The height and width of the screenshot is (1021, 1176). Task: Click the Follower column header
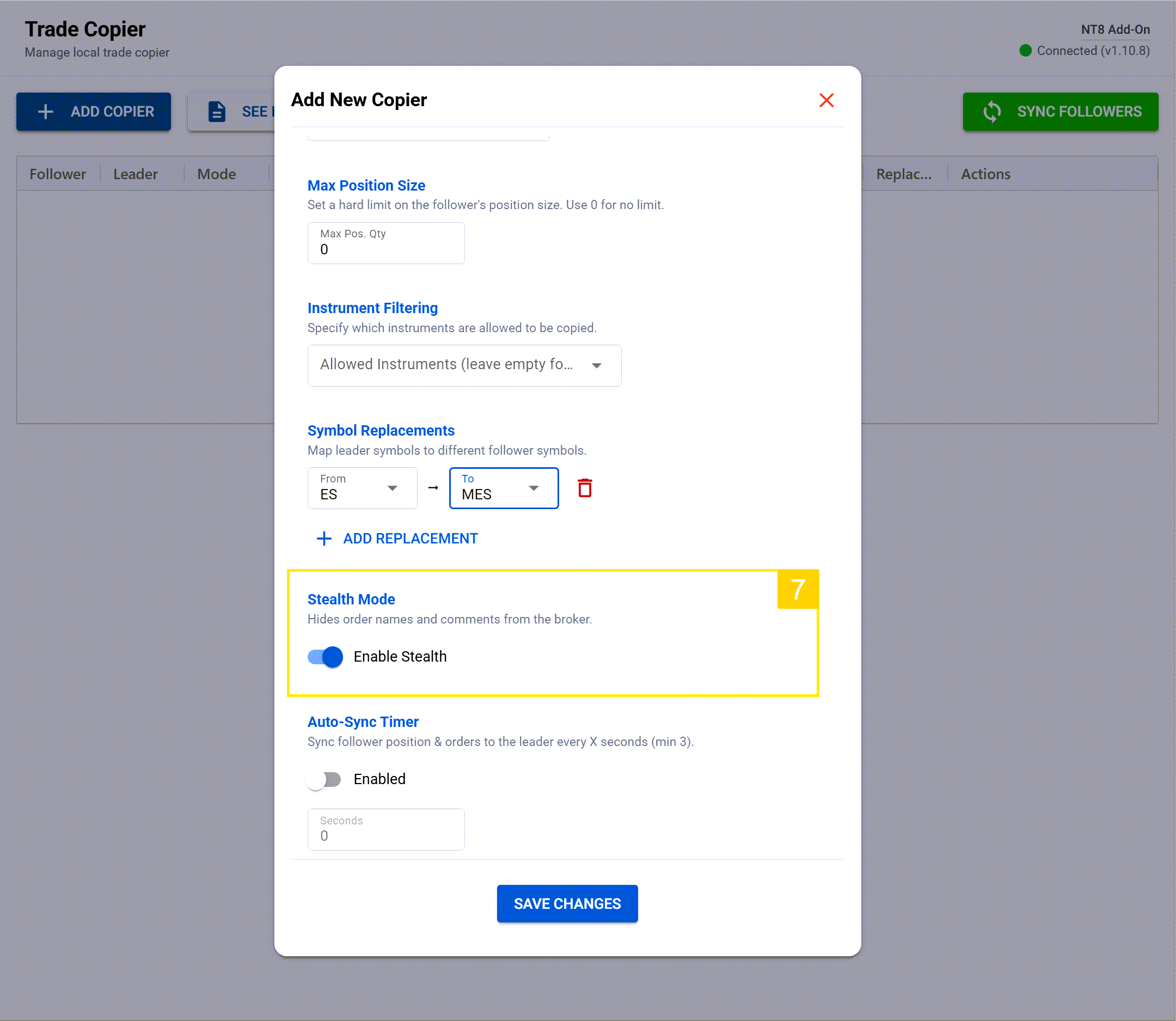point(58,174)
